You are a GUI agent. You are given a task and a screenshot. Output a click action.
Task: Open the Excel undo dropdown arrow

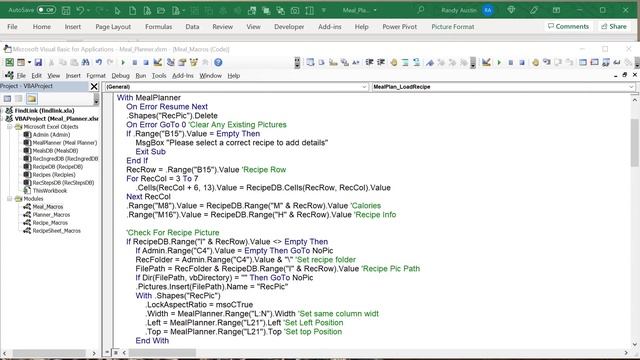click(x=89, y=11)
